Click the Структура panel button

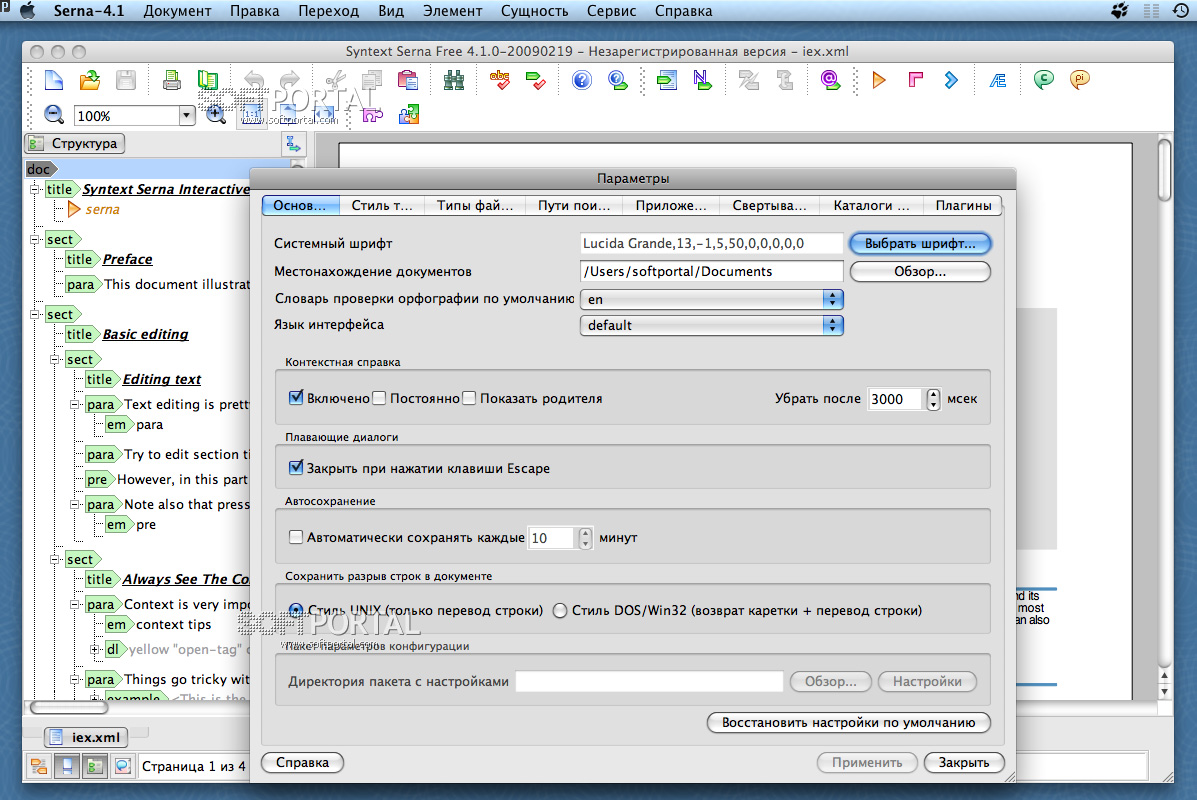75,144
